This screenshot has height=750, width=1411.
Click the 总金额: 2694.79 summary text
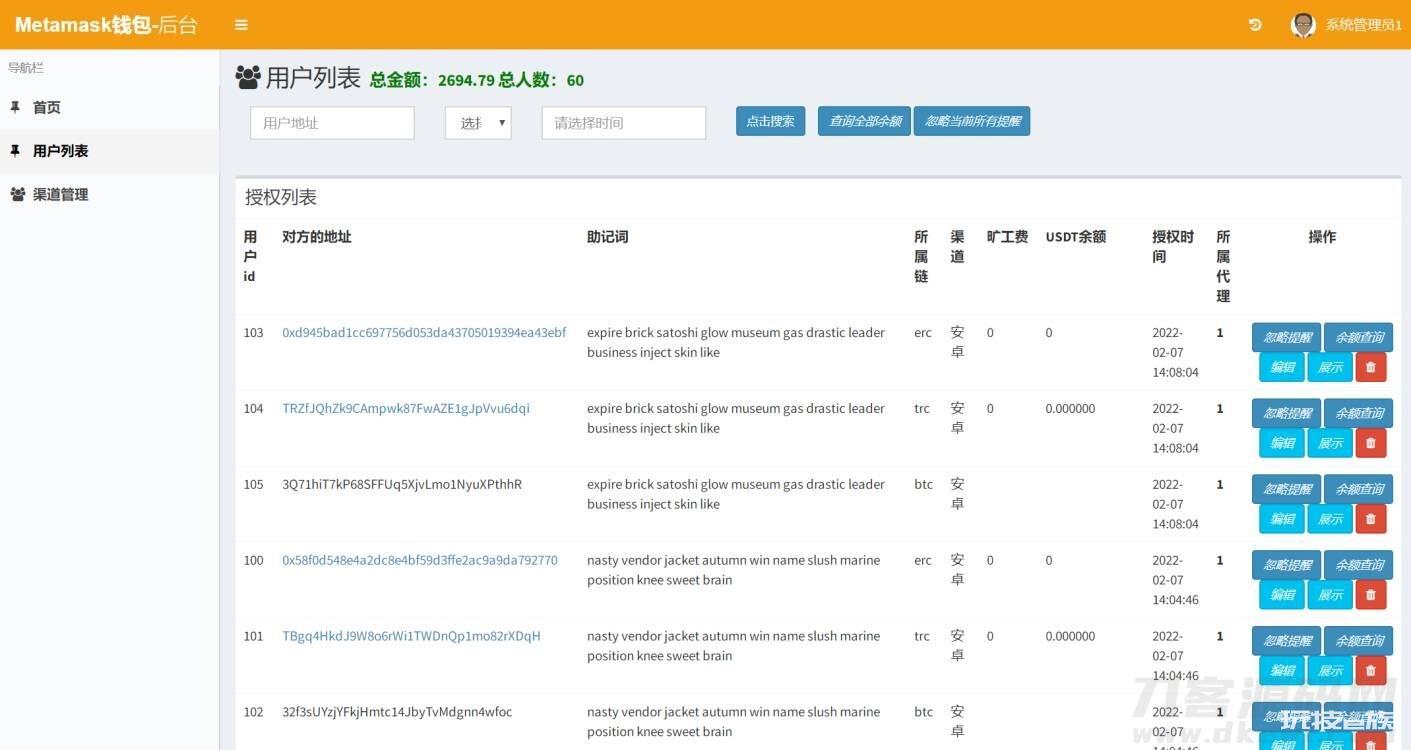432,80
